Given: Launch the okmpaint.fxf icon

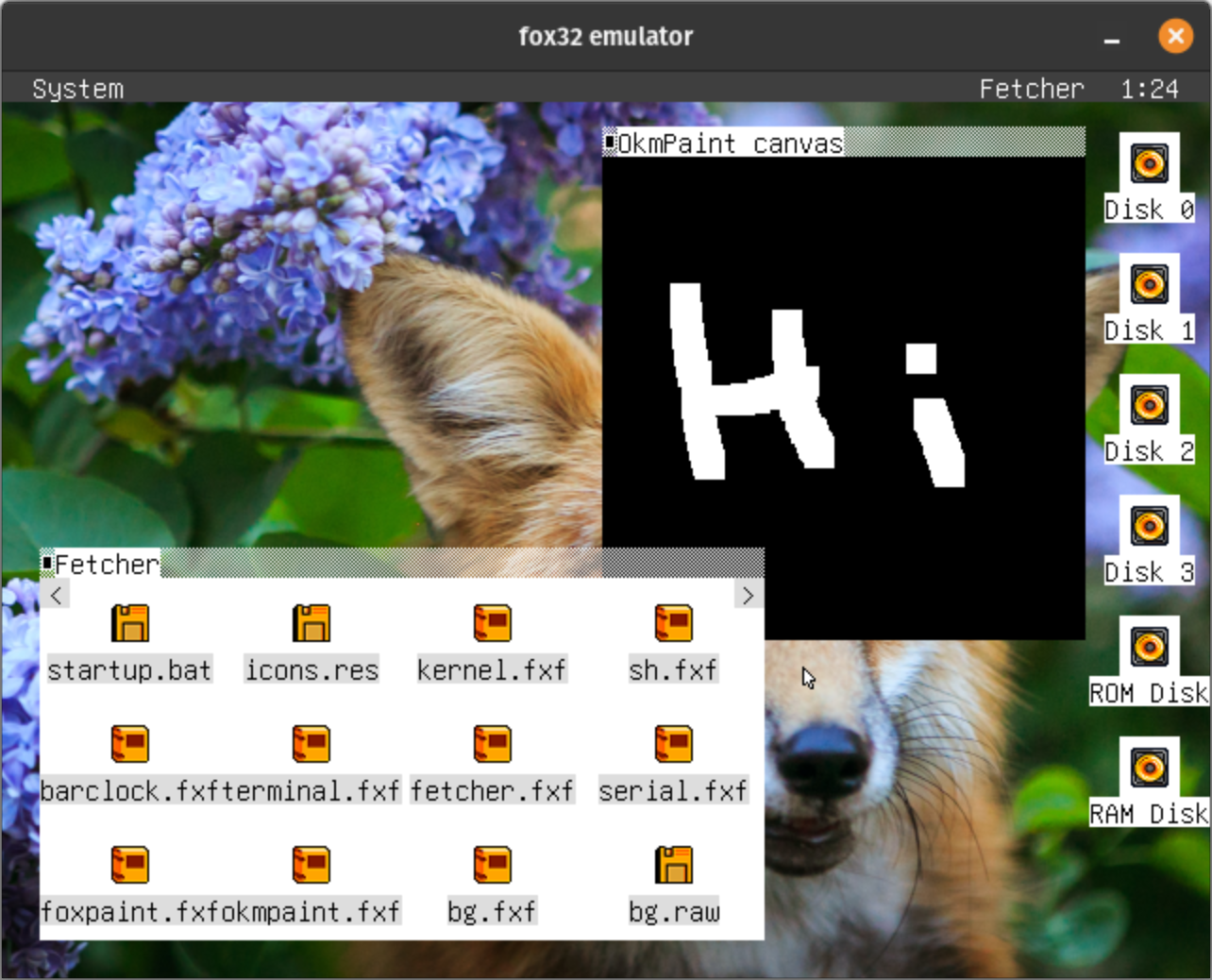Looking at the screenshot, I should pyautogui.click(x=311, y=865).
